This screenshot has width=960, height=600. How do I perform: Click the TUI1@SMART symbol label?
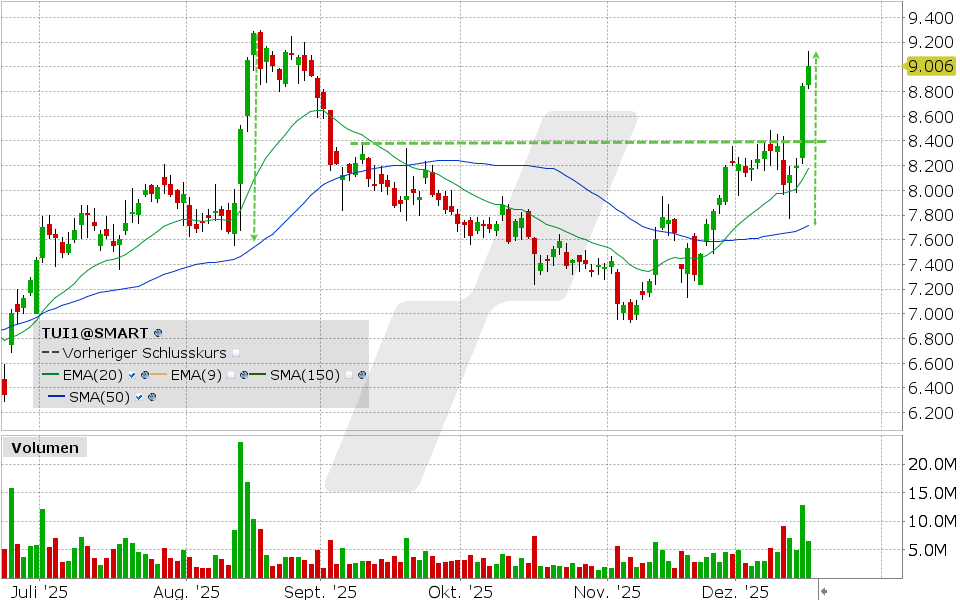point(95,333)
